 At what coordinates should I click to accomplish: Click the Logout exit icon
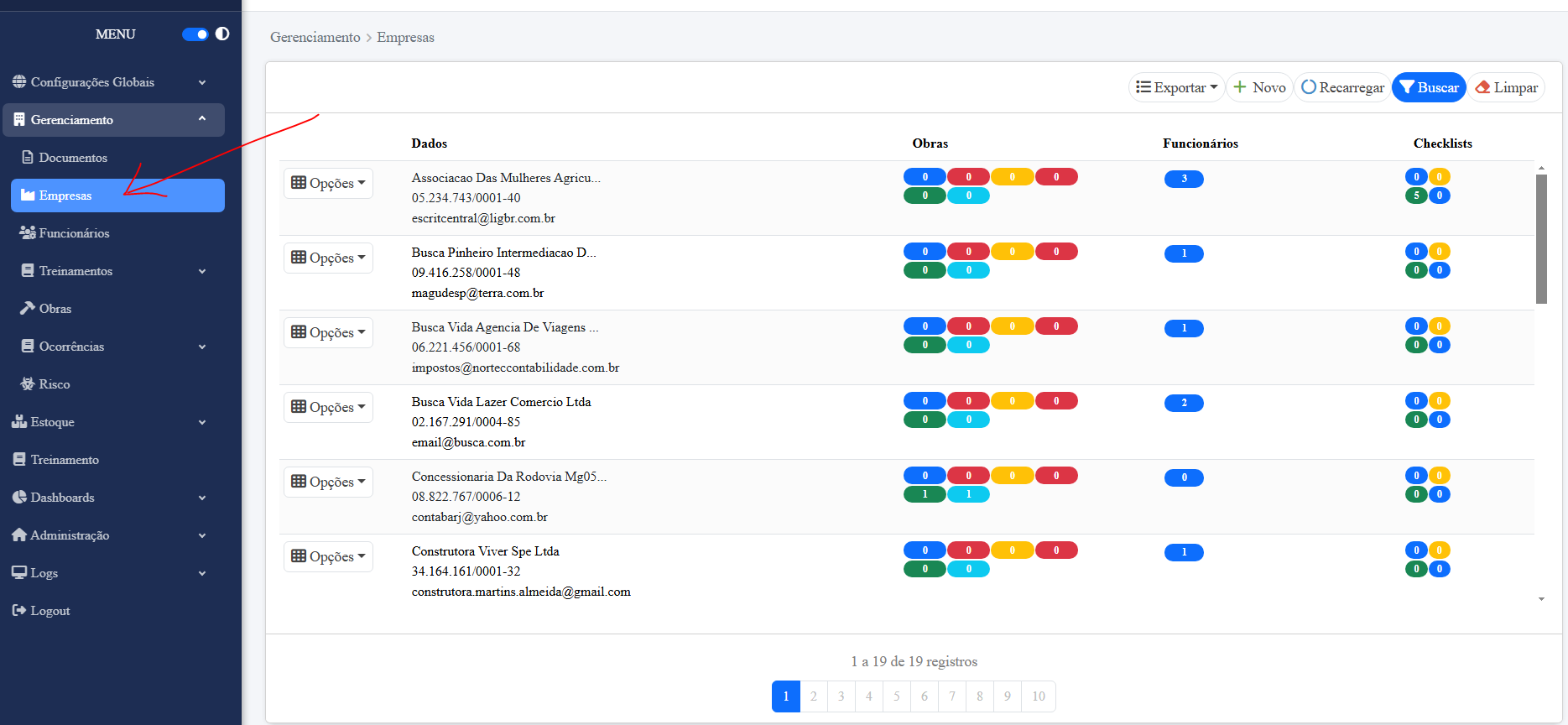(19, 610)
